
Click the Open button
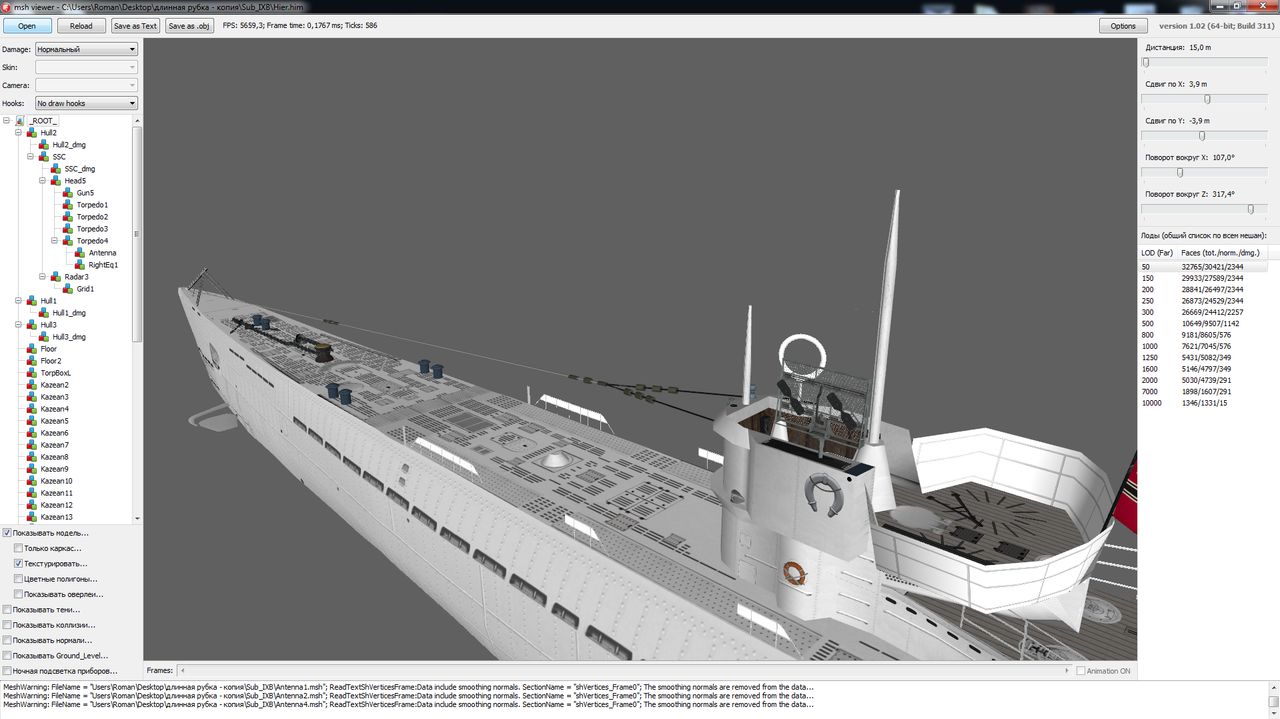coord(27,26)
